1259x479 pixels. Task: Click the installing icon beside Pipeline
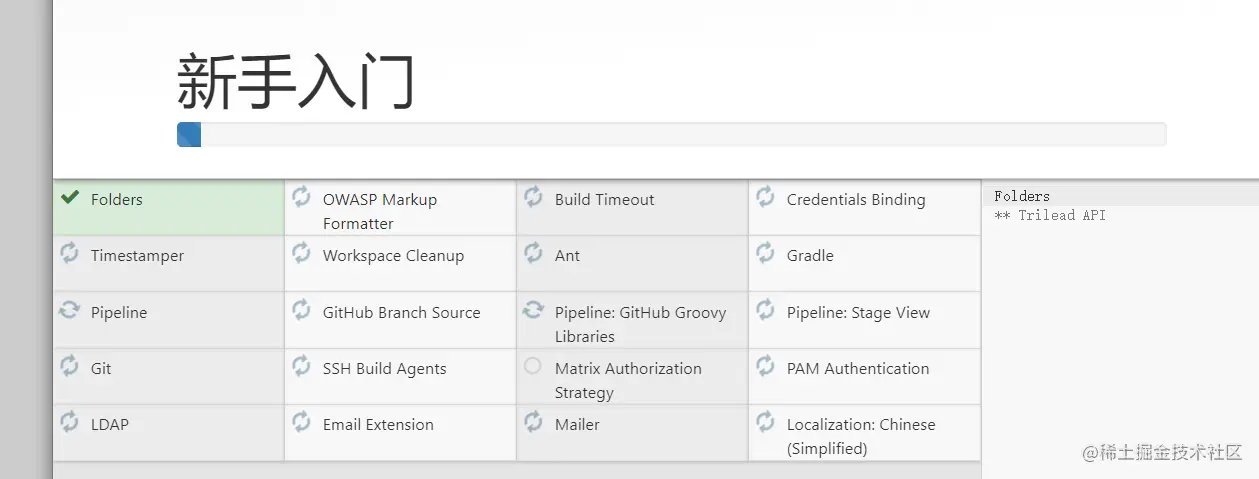coord(69,310)
